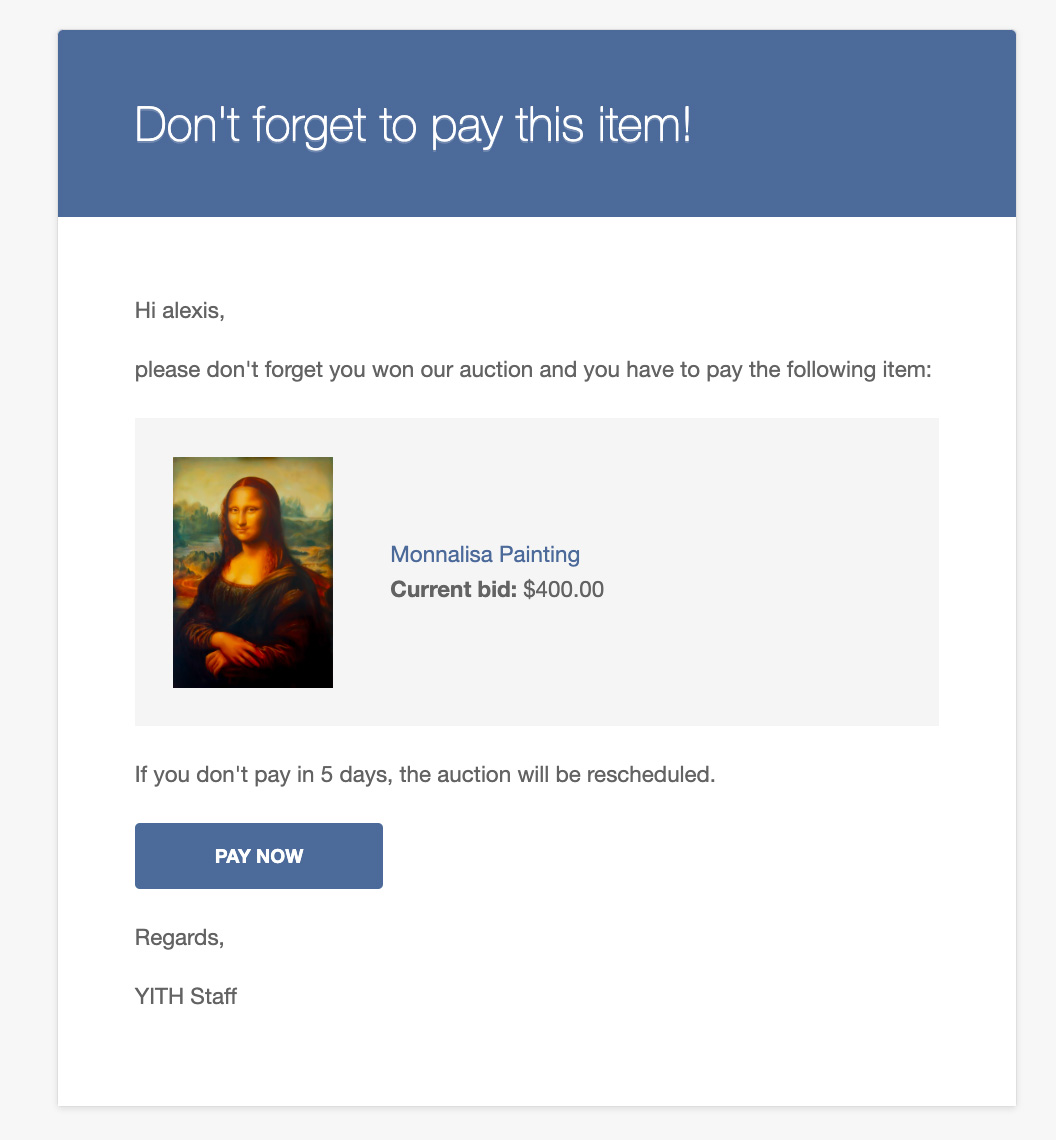Click the PAY NOW button
This screenshot has height=1140, width=1056.
point(258,856)
